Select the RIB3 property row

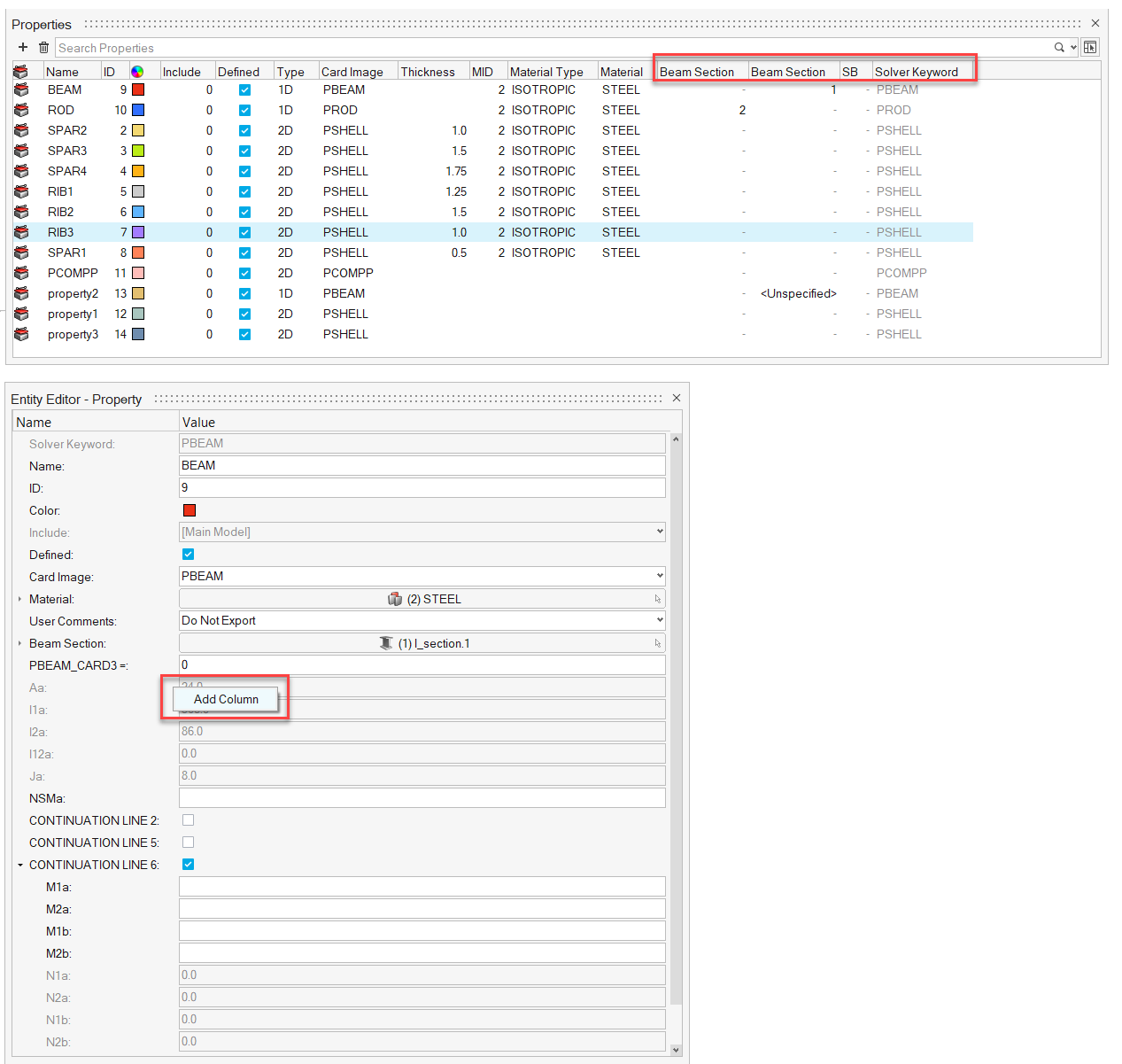point(61,232)
